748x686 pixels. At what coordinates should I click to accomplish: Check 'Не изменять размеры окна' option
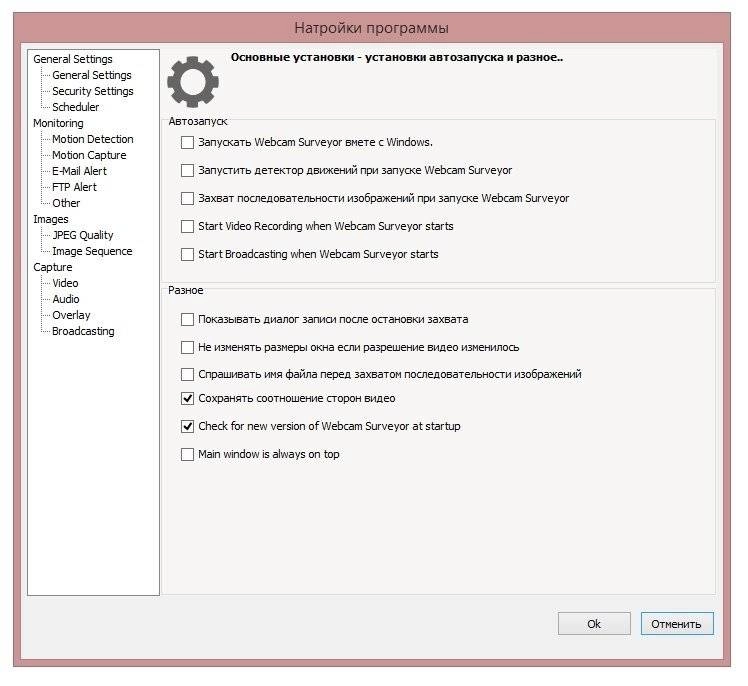(x=187, y=347)
